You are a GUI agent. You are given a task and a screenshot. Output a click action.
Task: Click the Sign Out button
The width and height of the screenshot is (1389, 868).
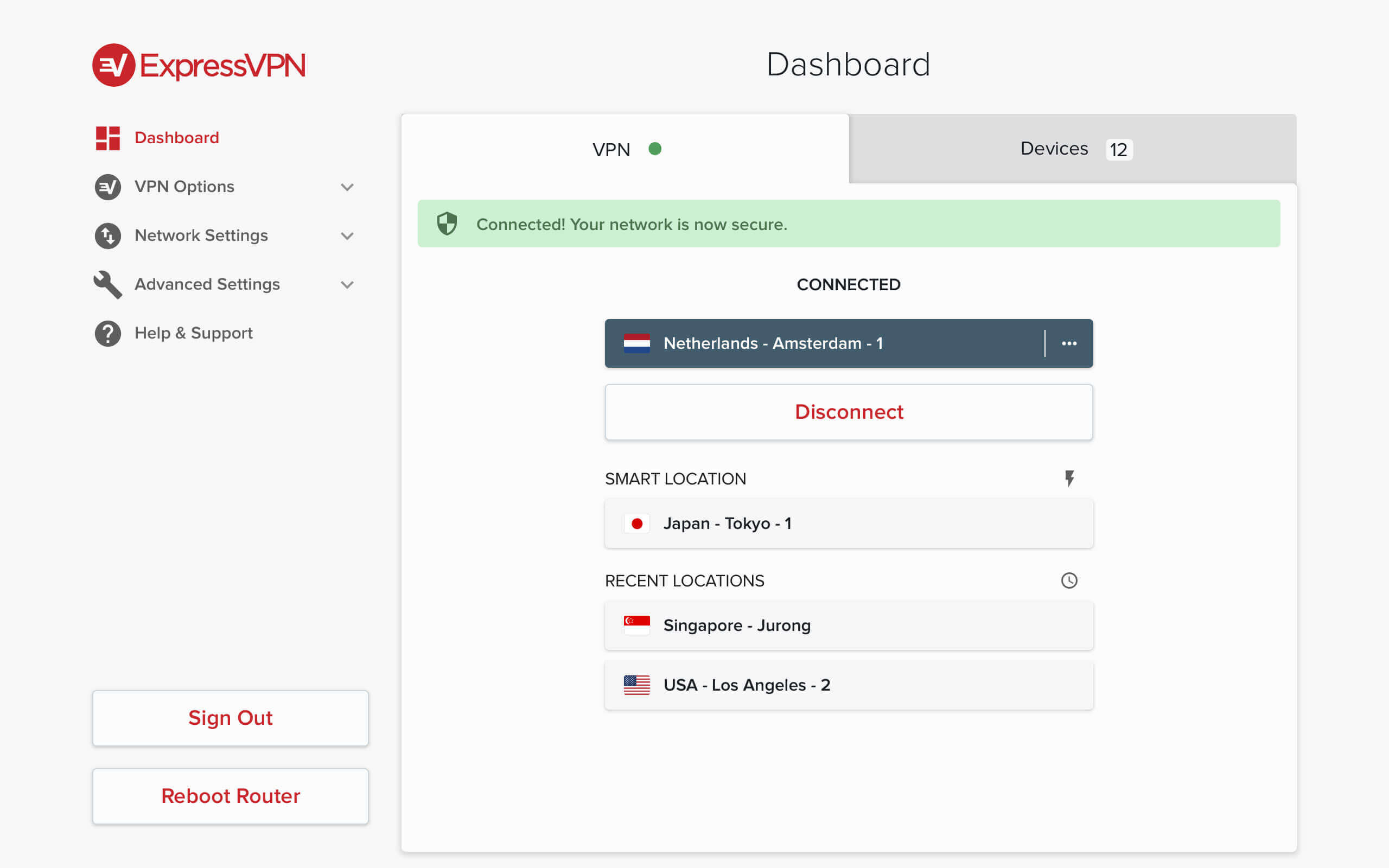click(231, 717)
